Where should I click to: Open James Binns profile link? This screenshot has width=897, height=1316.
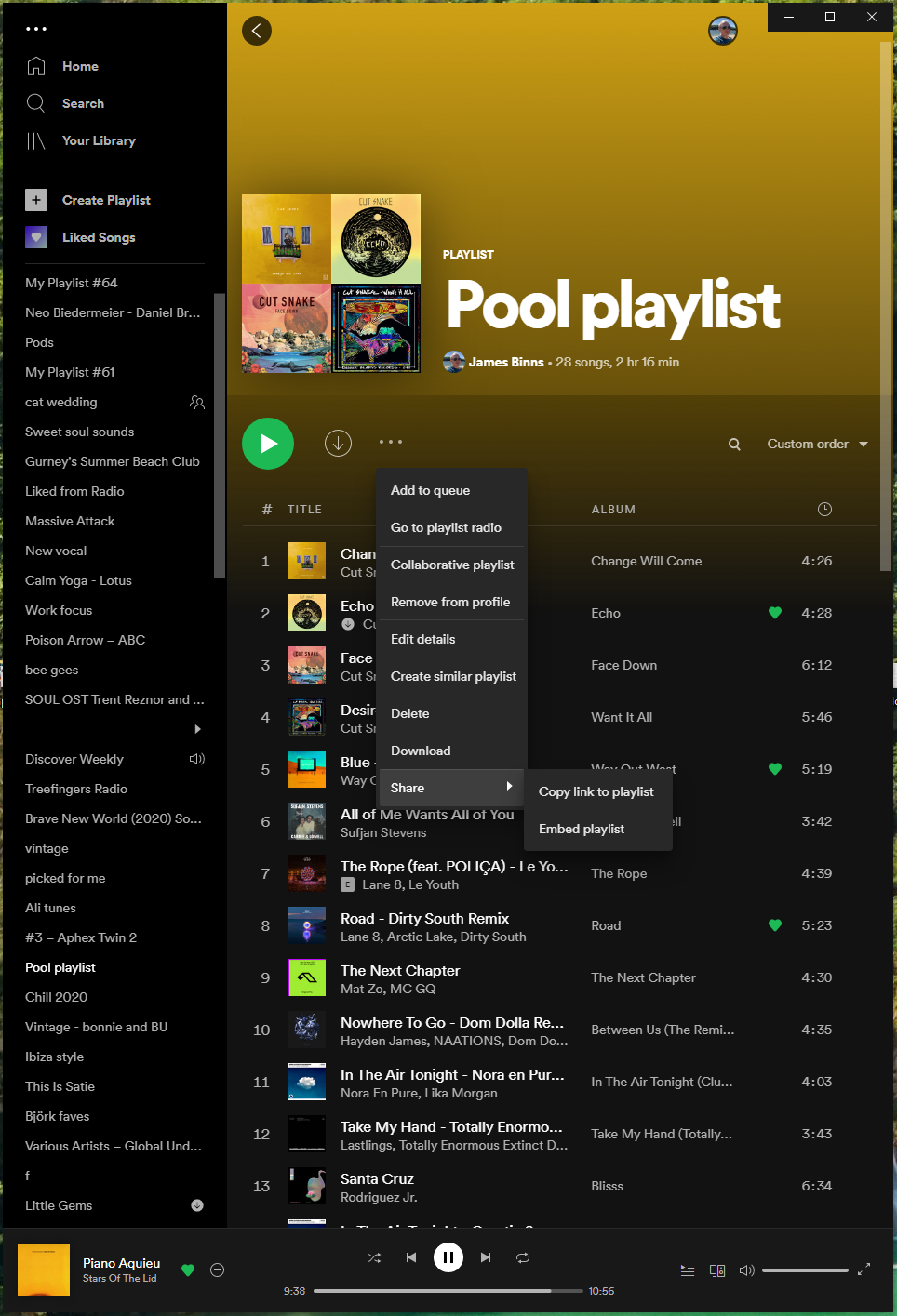[506, 362]
